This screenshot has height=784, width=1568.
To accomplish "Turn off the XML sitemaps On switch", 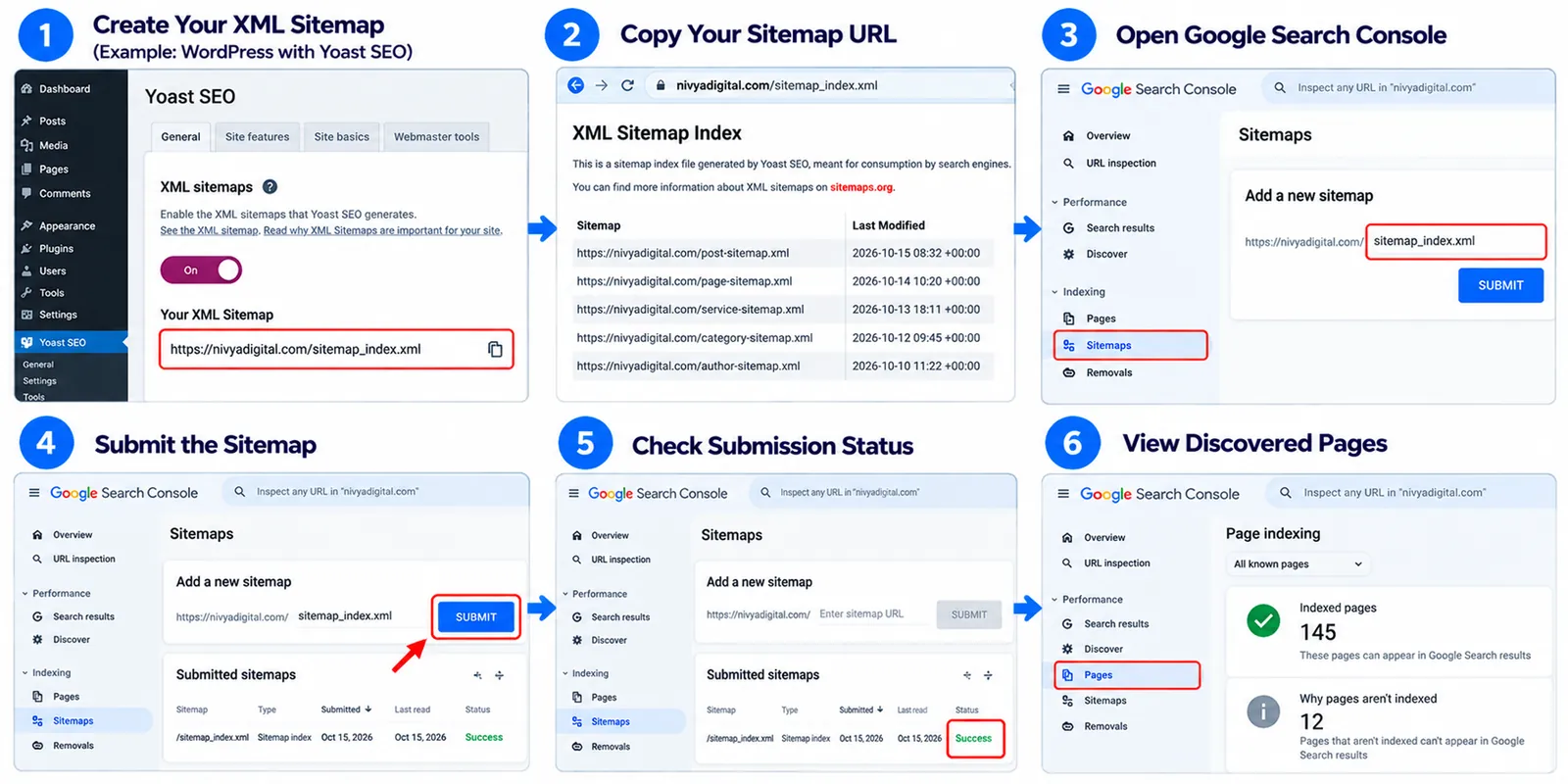I will tap(201, 269).
